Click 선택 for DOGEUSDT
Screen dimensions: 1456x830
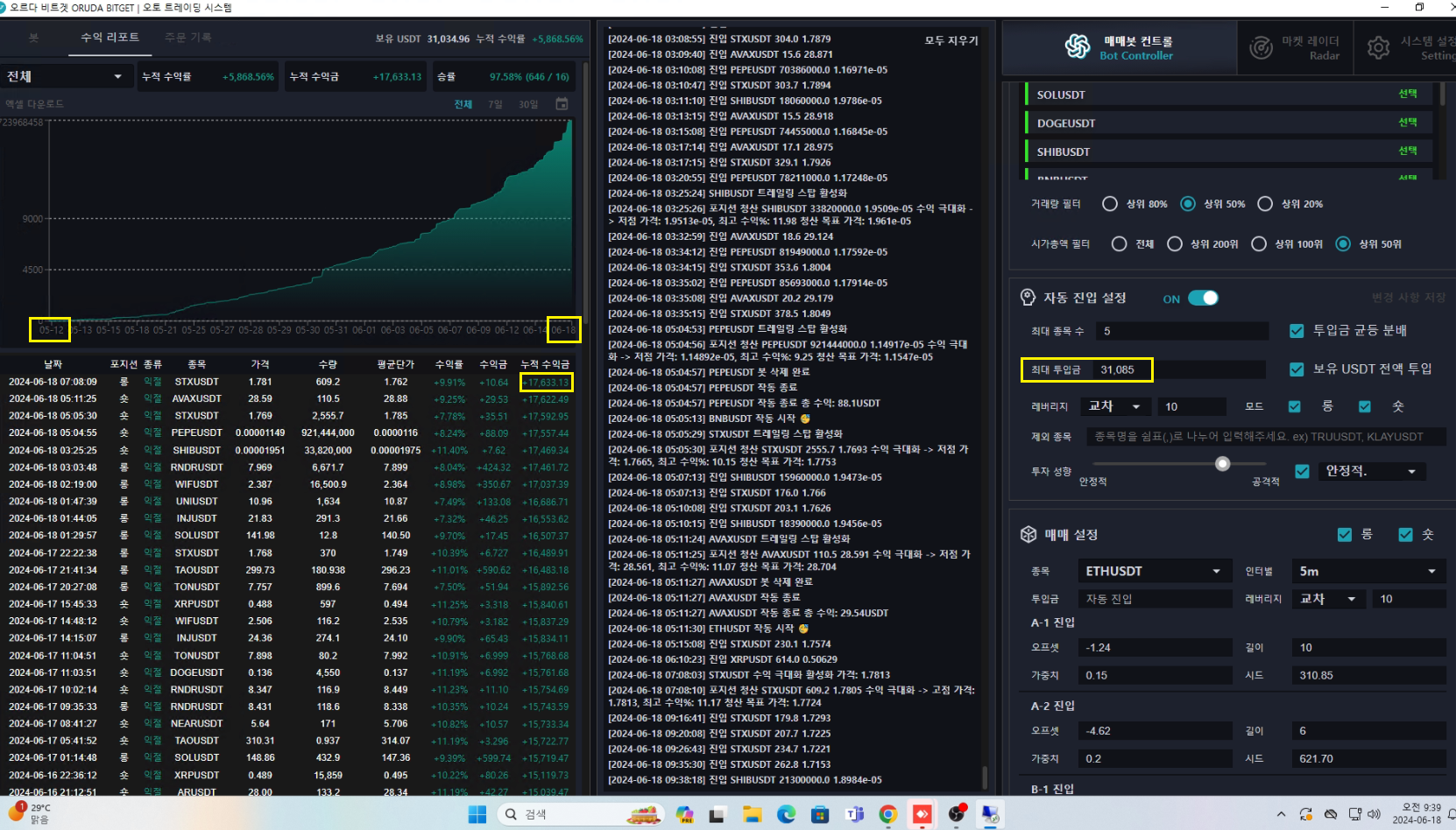click(x=1408, y=123)
